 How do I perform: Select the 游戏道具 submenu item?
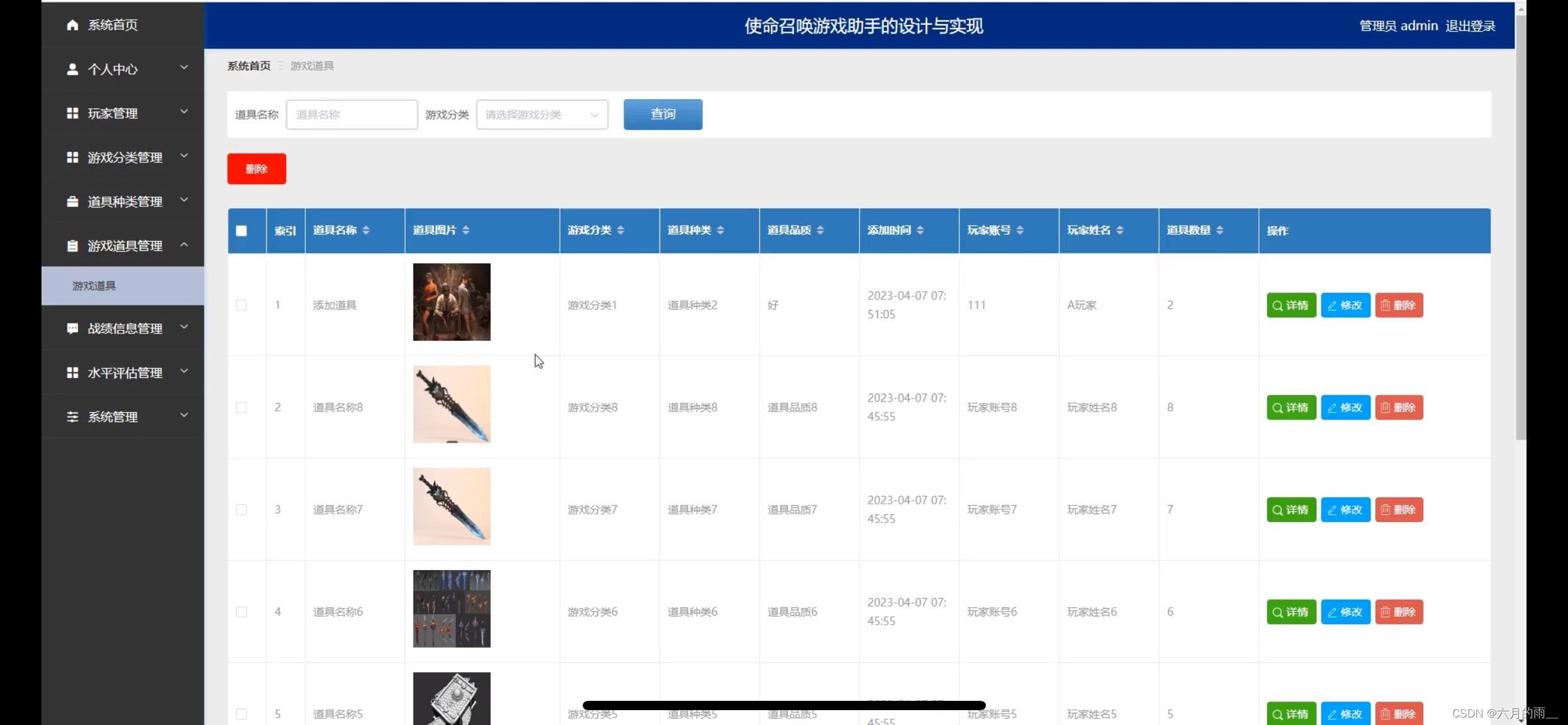[123, 286]
